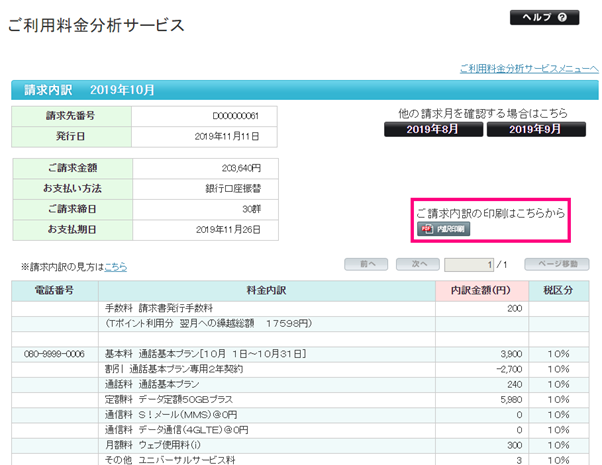Screen dimensions: 602x465
Task: Click the お支払期日 date 2019年11月26日
Action: pos(227,230)
